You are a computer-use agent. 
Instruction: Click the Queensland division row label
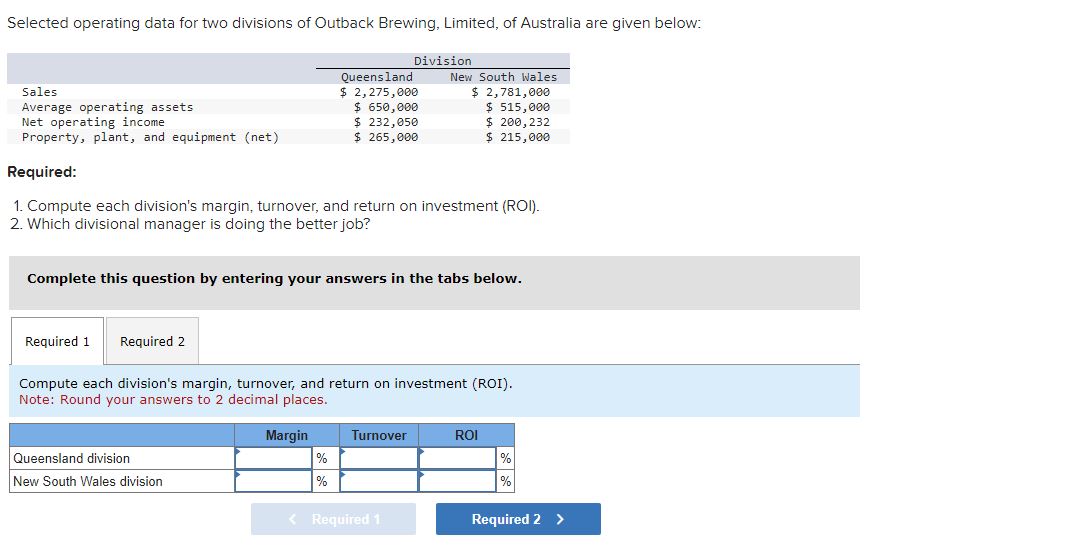pyautogui.click(x=71, y=458)
